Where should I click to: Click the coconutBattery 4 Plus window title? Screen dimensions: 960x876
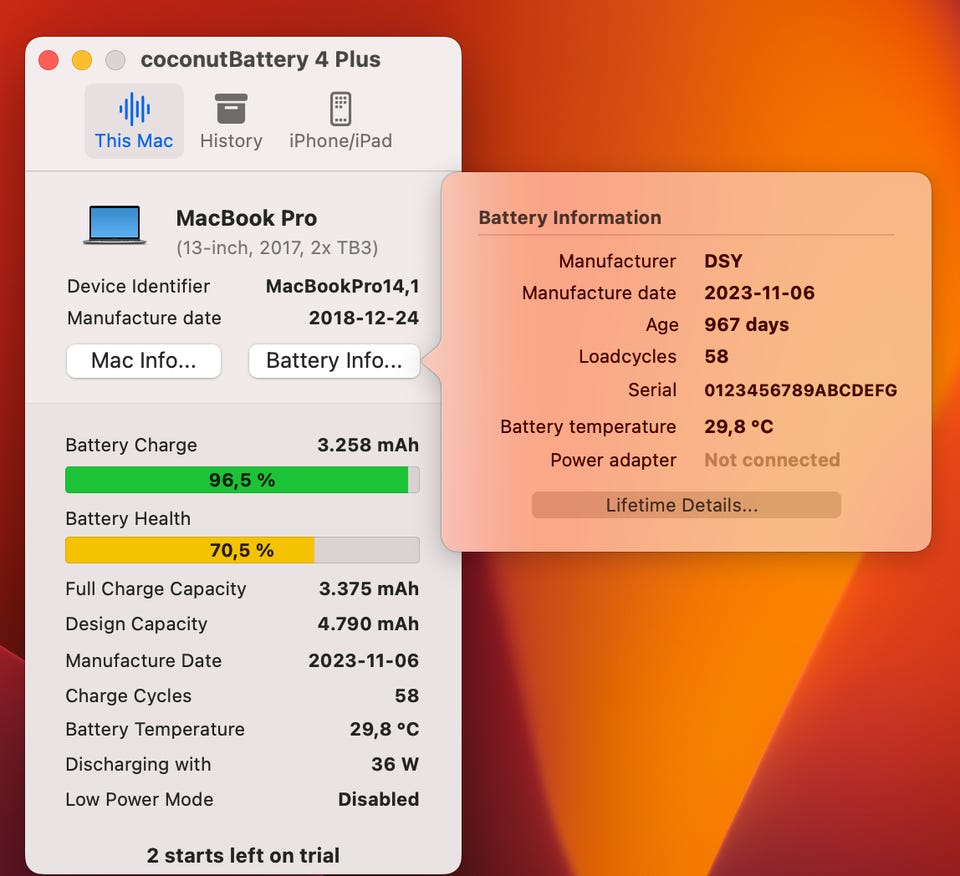[x=260, y=59]
